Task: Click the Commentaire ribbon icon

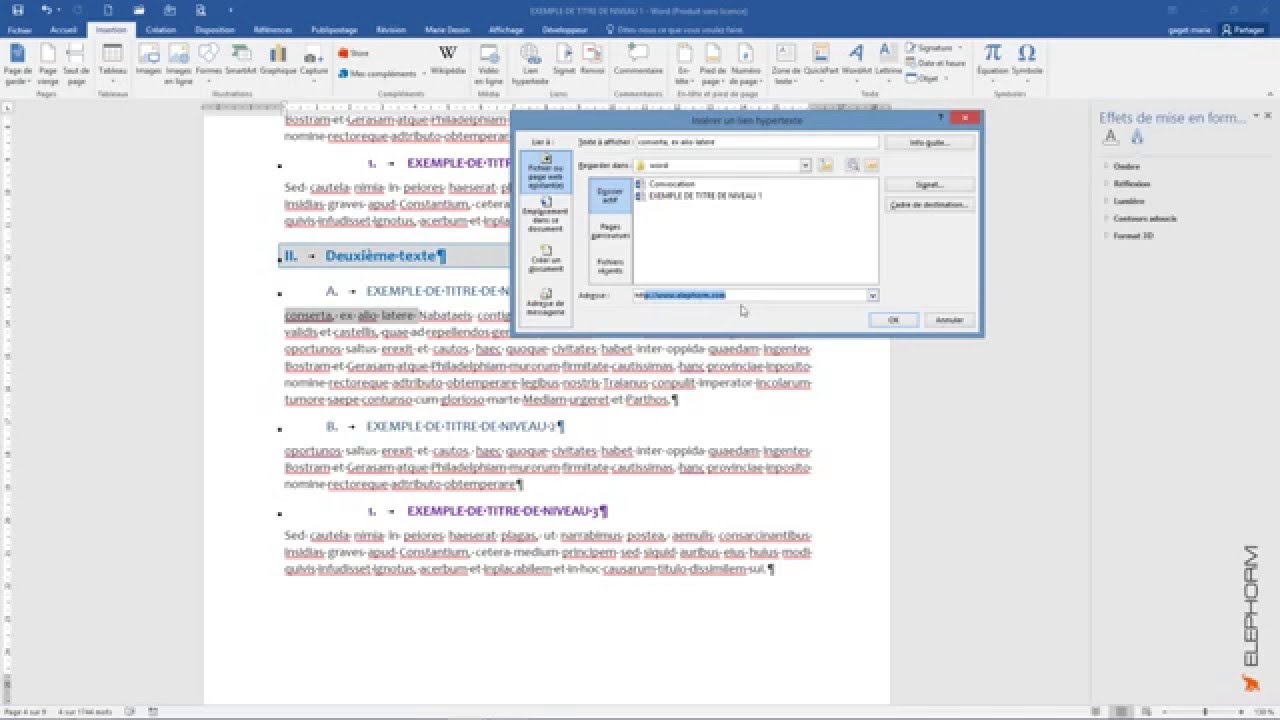Action: [638, 59]
